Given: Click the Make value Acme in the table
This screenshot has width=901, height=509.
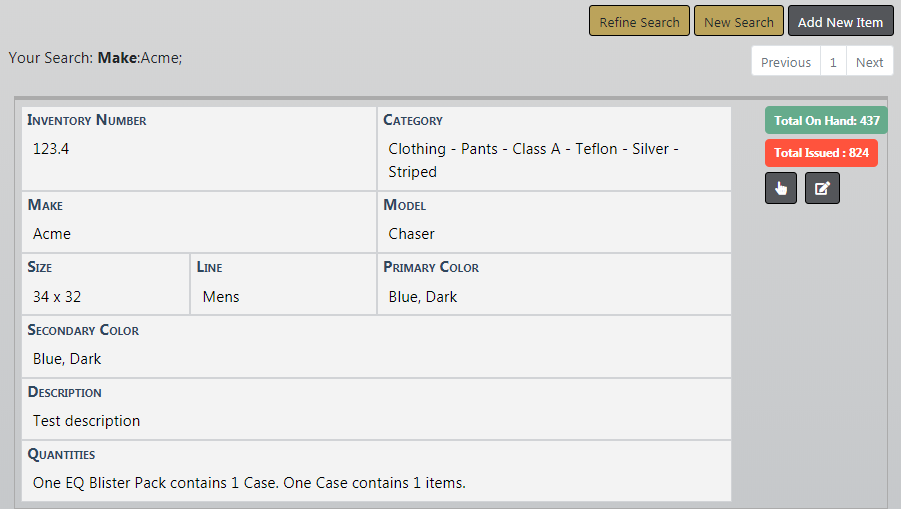Looking at the screenshot, I should tap(52, 234).
